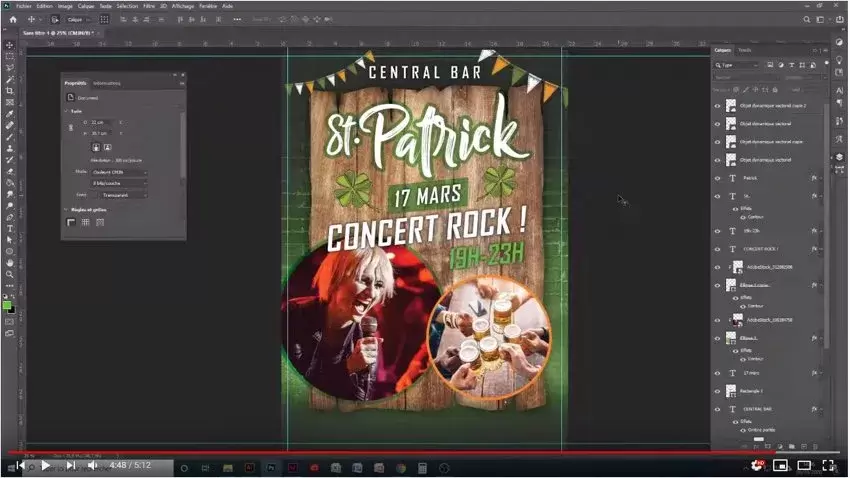This screenshot has width=850, height=478.
Task: Enter fullscreen video mode
Action: click(x=828, y=466)
